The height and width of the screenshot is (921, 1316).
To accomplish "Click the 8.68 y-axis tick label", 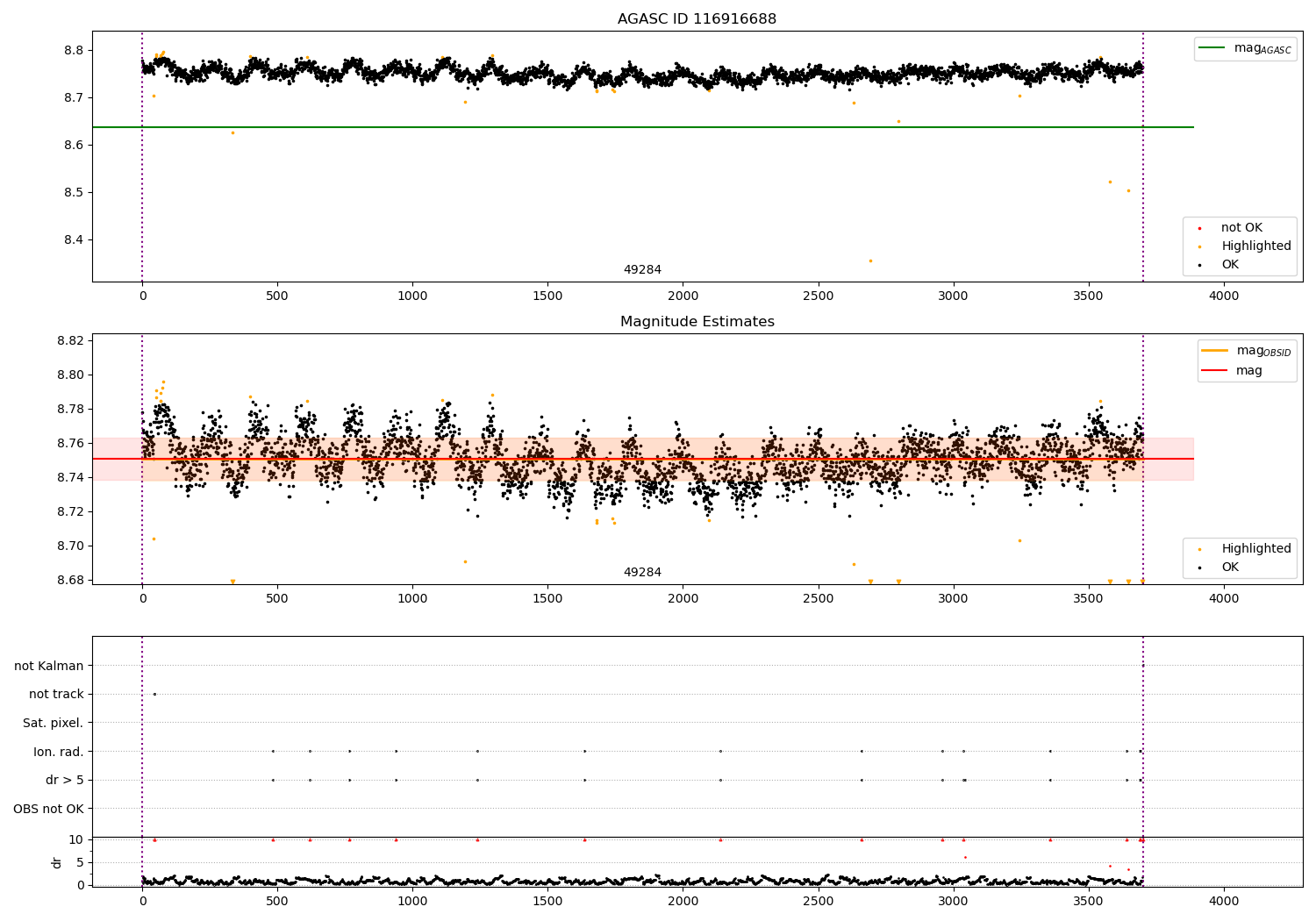I will (71, 580).
